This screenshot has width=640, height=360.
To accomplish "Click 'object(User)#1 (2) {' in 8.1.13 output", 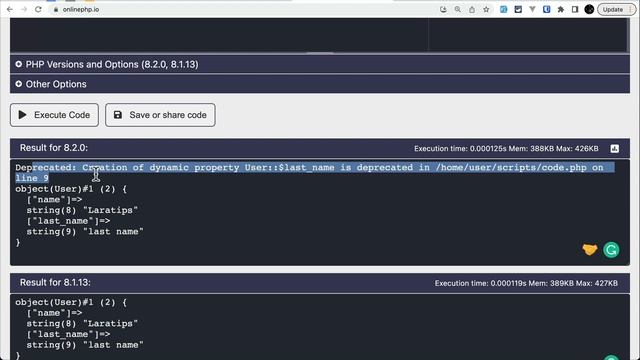I will tap(71, 302).
